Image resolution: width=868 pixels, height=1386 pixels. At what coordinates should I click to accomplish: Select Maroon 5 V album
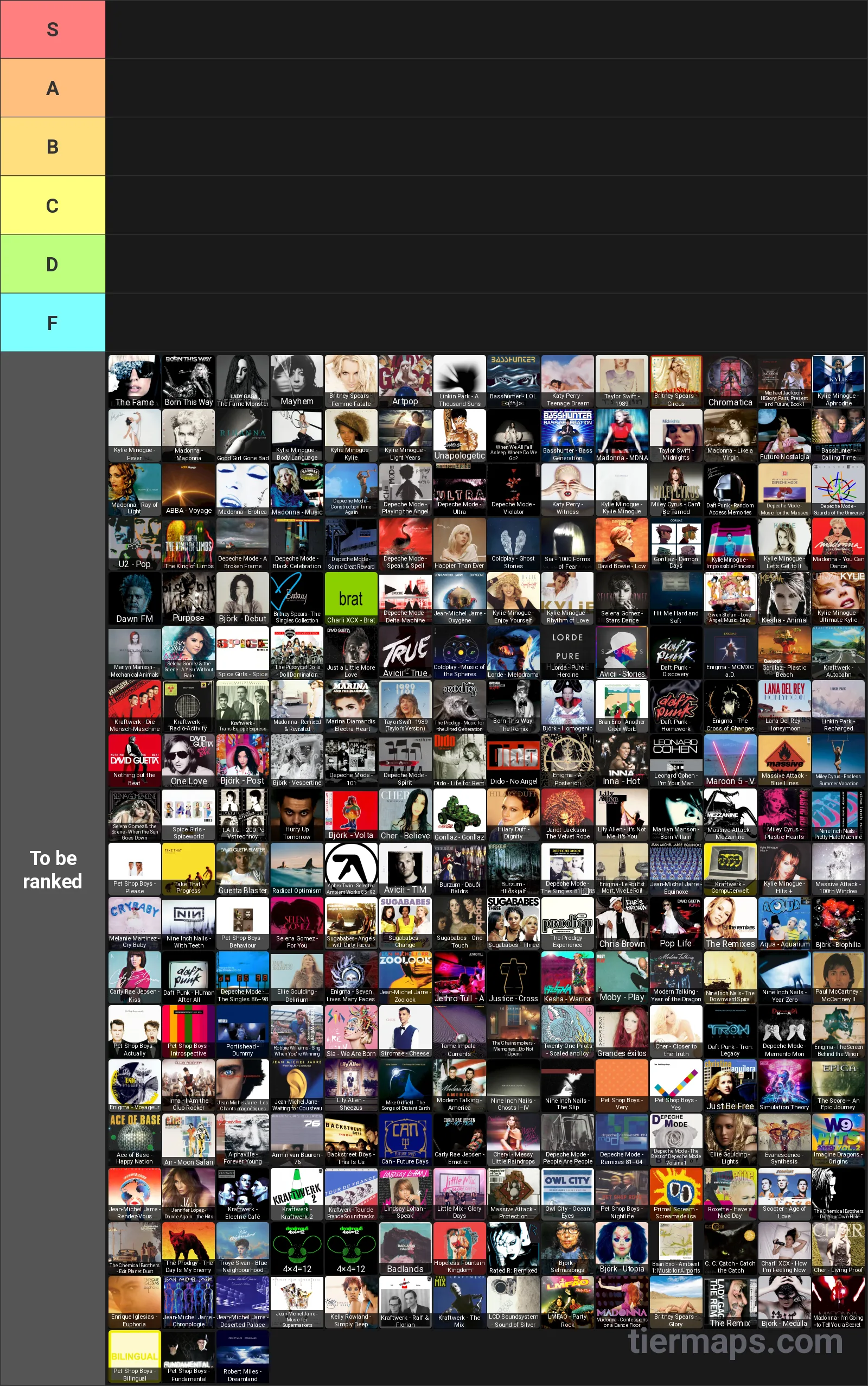730,761
